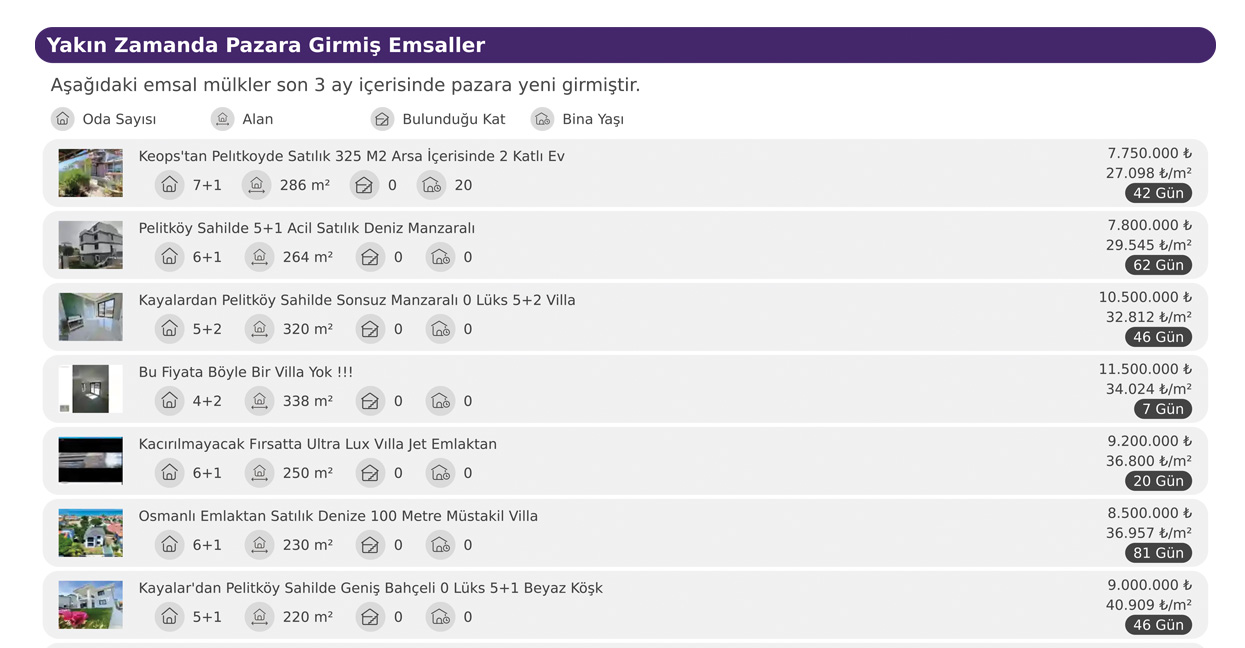Open Pelitköy Sahilde 5+1 Acil Satılık listing
This screenshot has width=1245, height=648.
click(x=306, y=228)
